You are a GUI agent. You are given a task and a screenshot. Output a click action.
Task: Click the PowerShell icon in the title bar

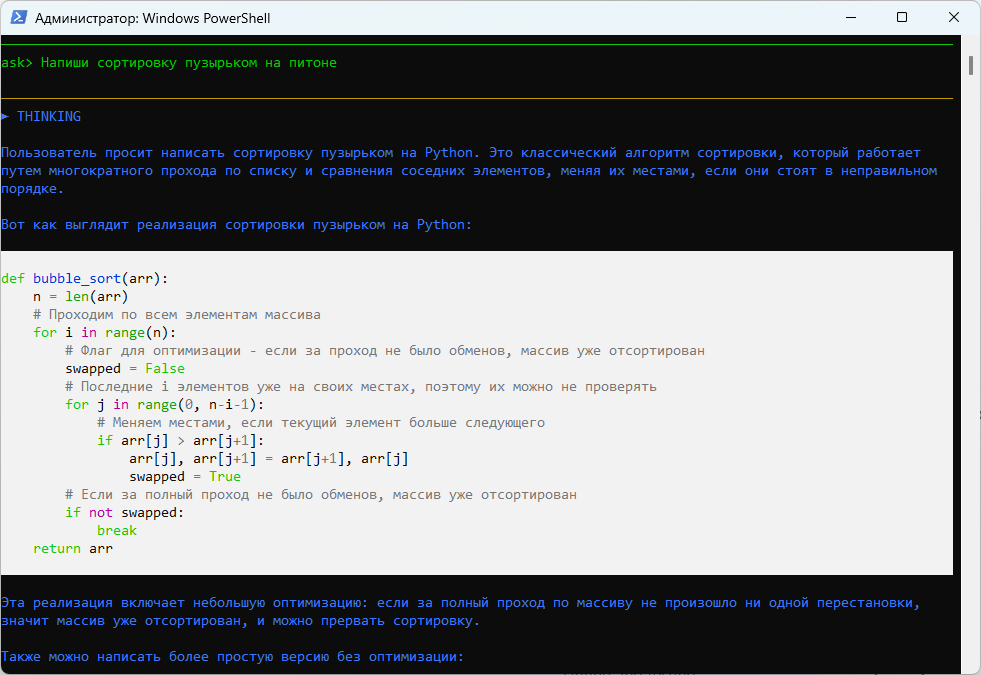click(18, 18)
